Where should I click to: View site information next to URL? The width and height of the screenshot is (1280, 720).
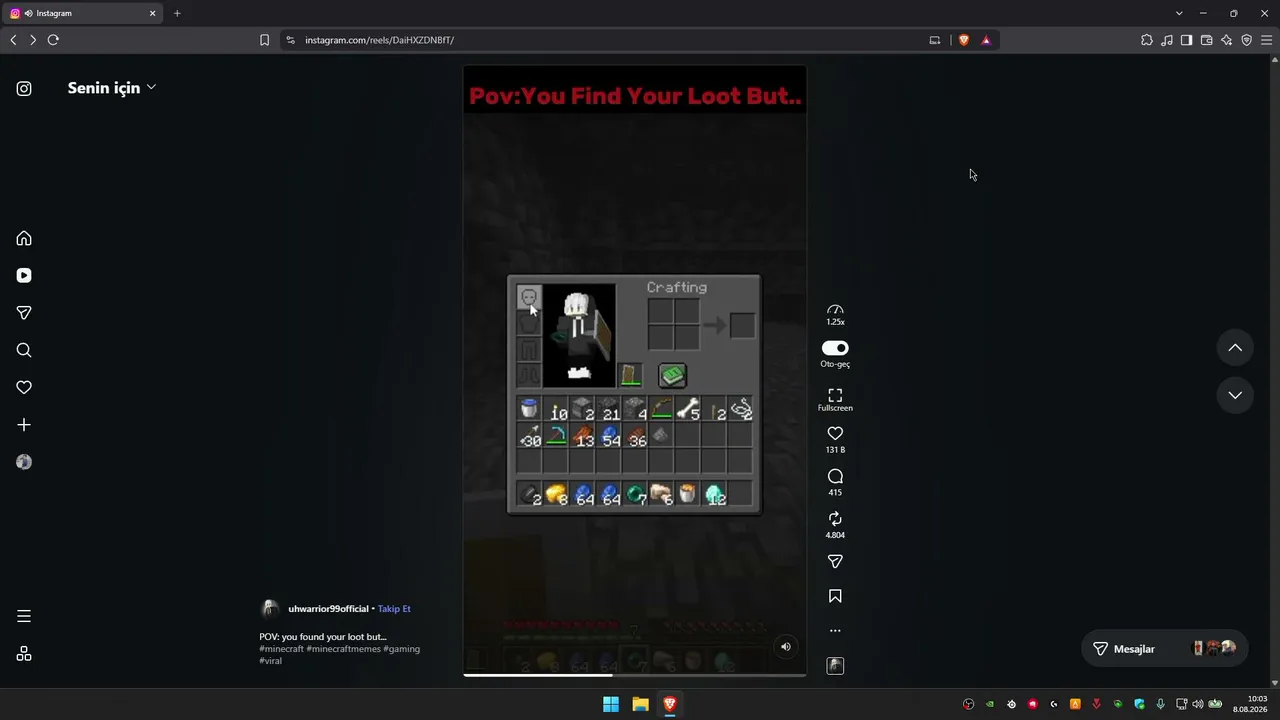click(290, 40)
